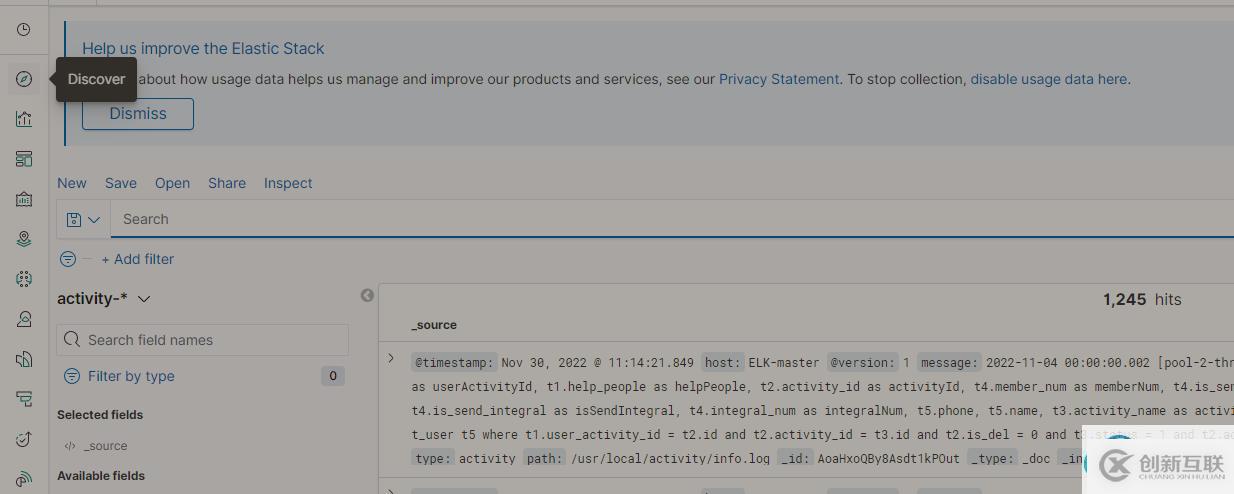Image resolution: width=1234 pixels, height=494 pixels.
Task: Open Maps icon in sidebar
Action: pos(24,239)
